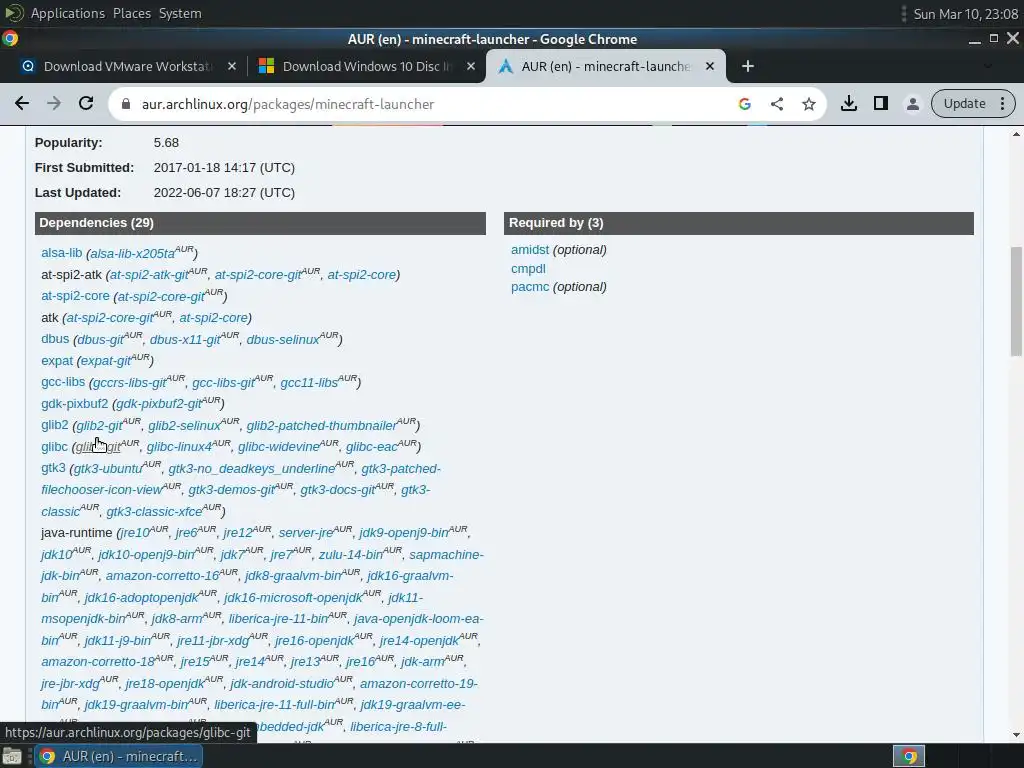This screenshot has width=1024, height=768.
Task: Open the dbus dependency link
Action: click(x=55, y=339)
